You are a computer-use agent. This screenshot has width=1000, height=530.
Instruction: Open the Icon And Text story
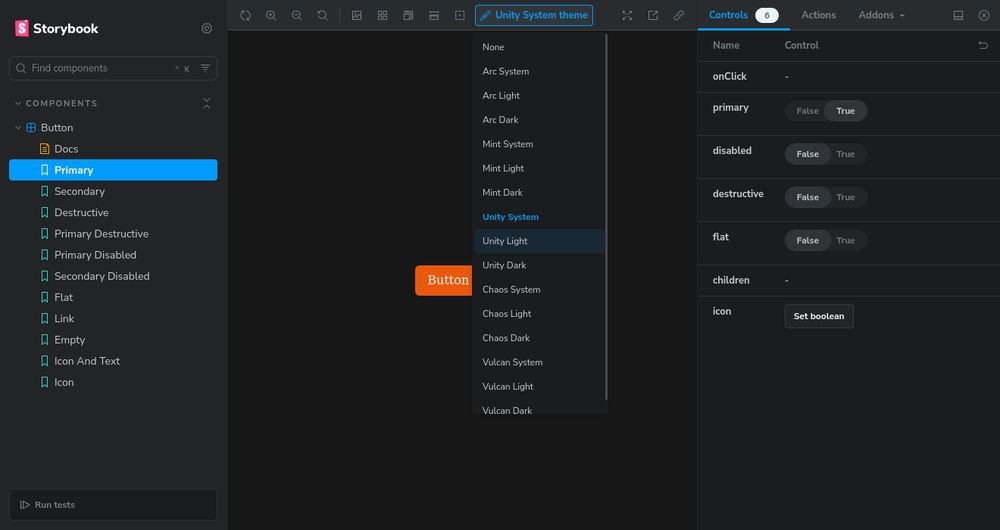[113, 361]
